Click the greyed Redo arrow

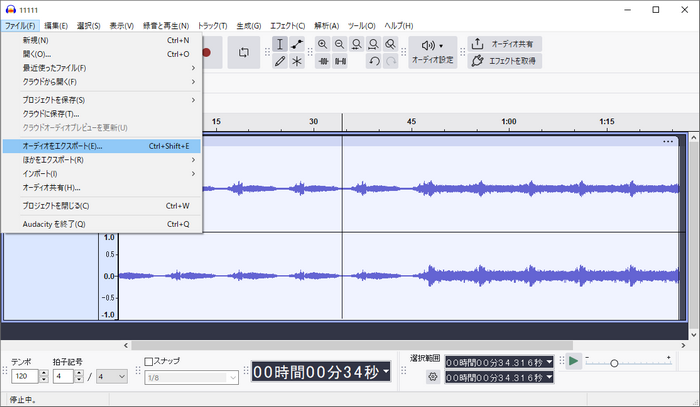391,61
